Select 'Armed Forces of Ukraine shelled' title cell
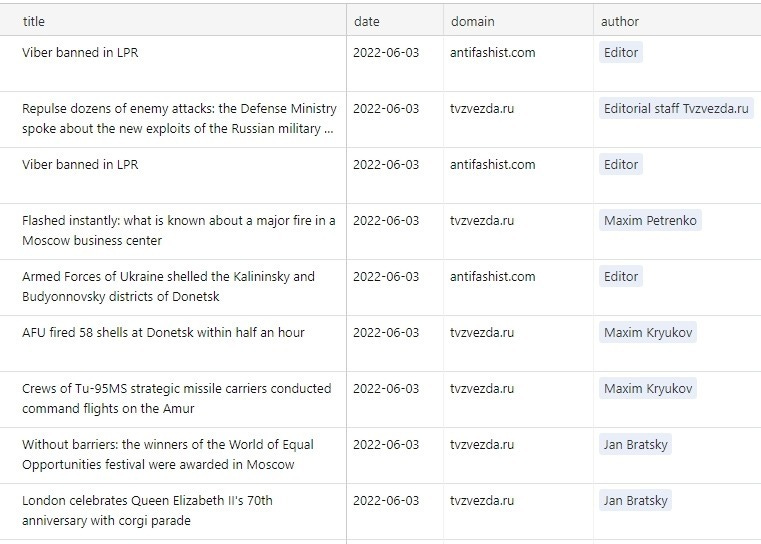Image resolution: width=761 pixels, height=544 pixels. pos(168,286)
